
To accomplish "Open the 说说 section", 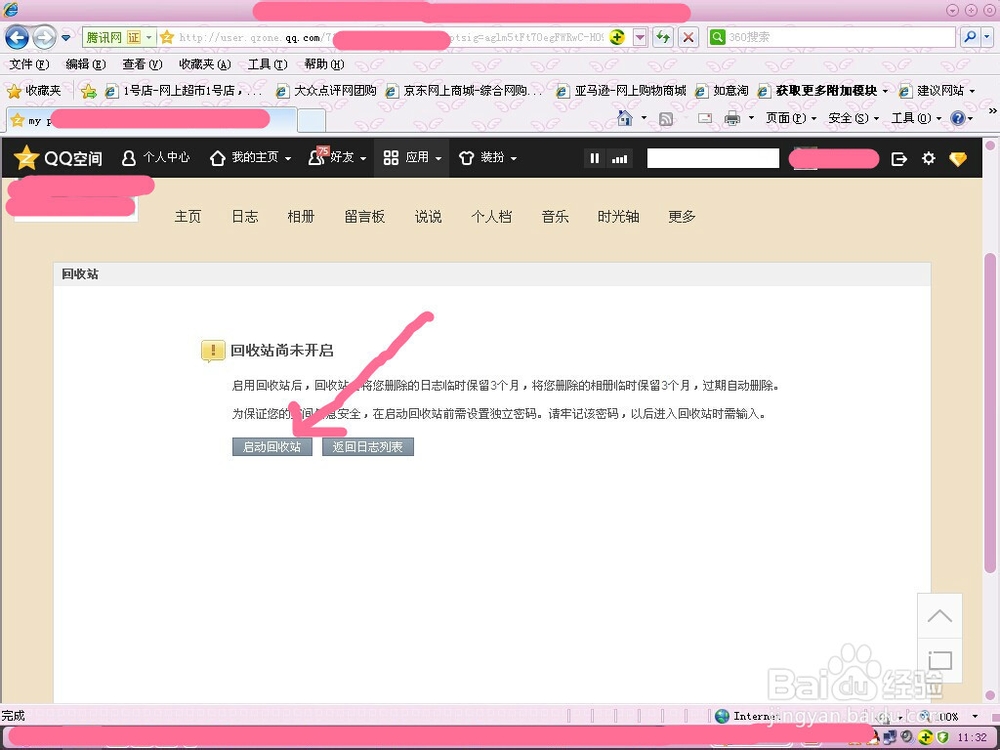I will [x=428, y=216].
